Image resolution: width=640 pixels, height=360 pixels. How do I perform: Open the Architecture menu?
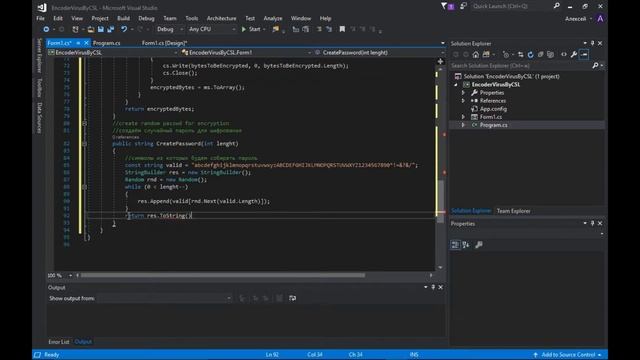click(221, 18)
